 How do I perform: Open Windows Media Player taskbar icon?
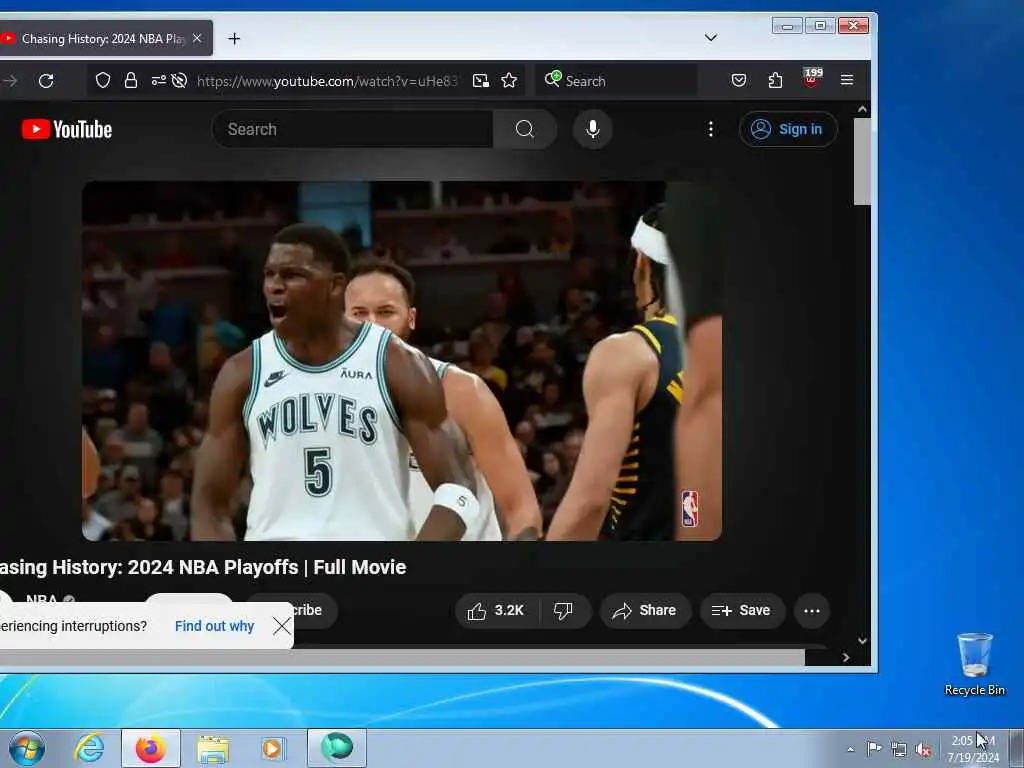[272, 748]
